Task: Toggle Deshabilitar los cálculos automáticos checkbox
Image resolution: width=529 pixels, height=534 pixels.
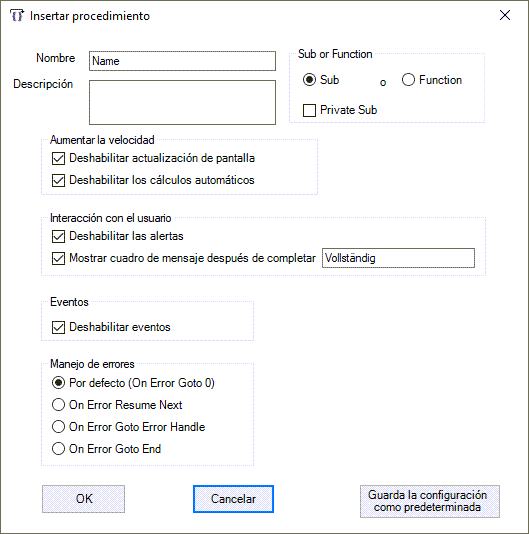Action: click(x=58, y=180)
